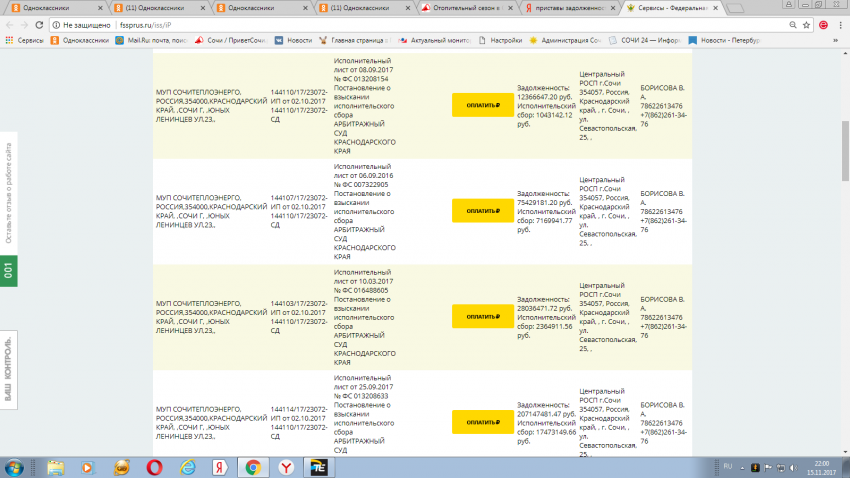The height and width of the screenshot is (478, 850).
Task: Click the red extension icon in the toolbar
Action: coord(823,24)
